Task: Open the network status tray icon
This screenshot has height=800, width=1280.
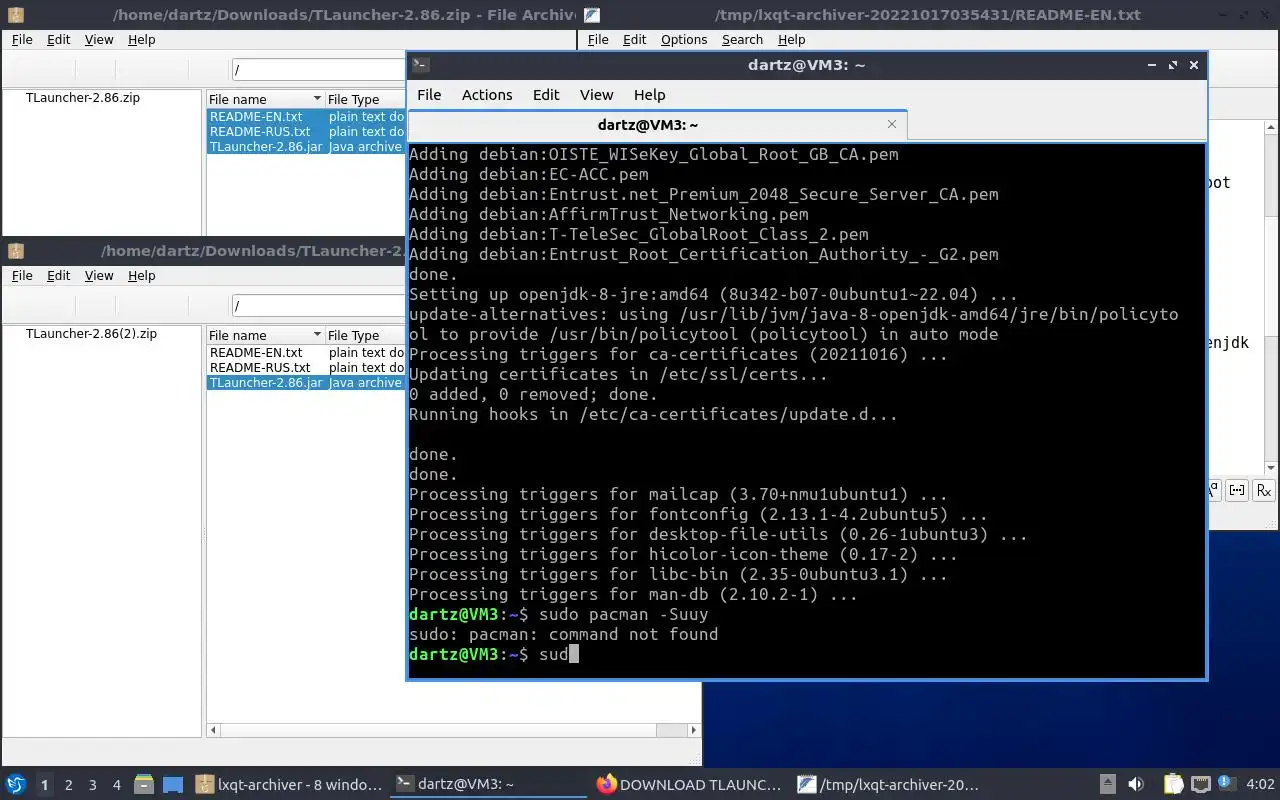Action: pyautogui.click(x=1201, y=784)
